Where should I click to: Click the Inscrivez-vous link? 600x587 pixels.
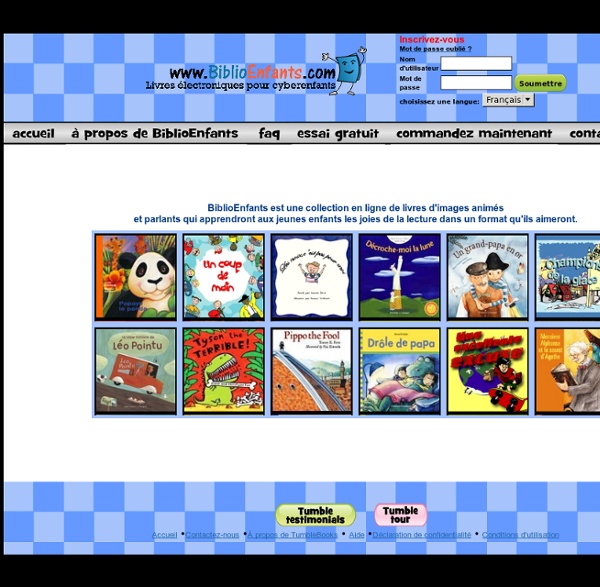pos(432,39)
